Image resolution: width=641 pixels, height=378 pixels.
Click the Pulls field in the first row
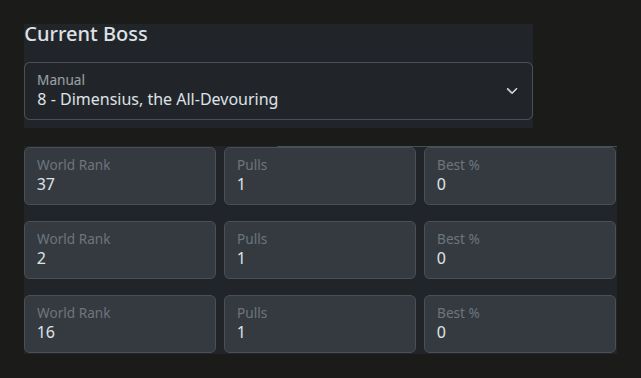click(x=320, y=176)
